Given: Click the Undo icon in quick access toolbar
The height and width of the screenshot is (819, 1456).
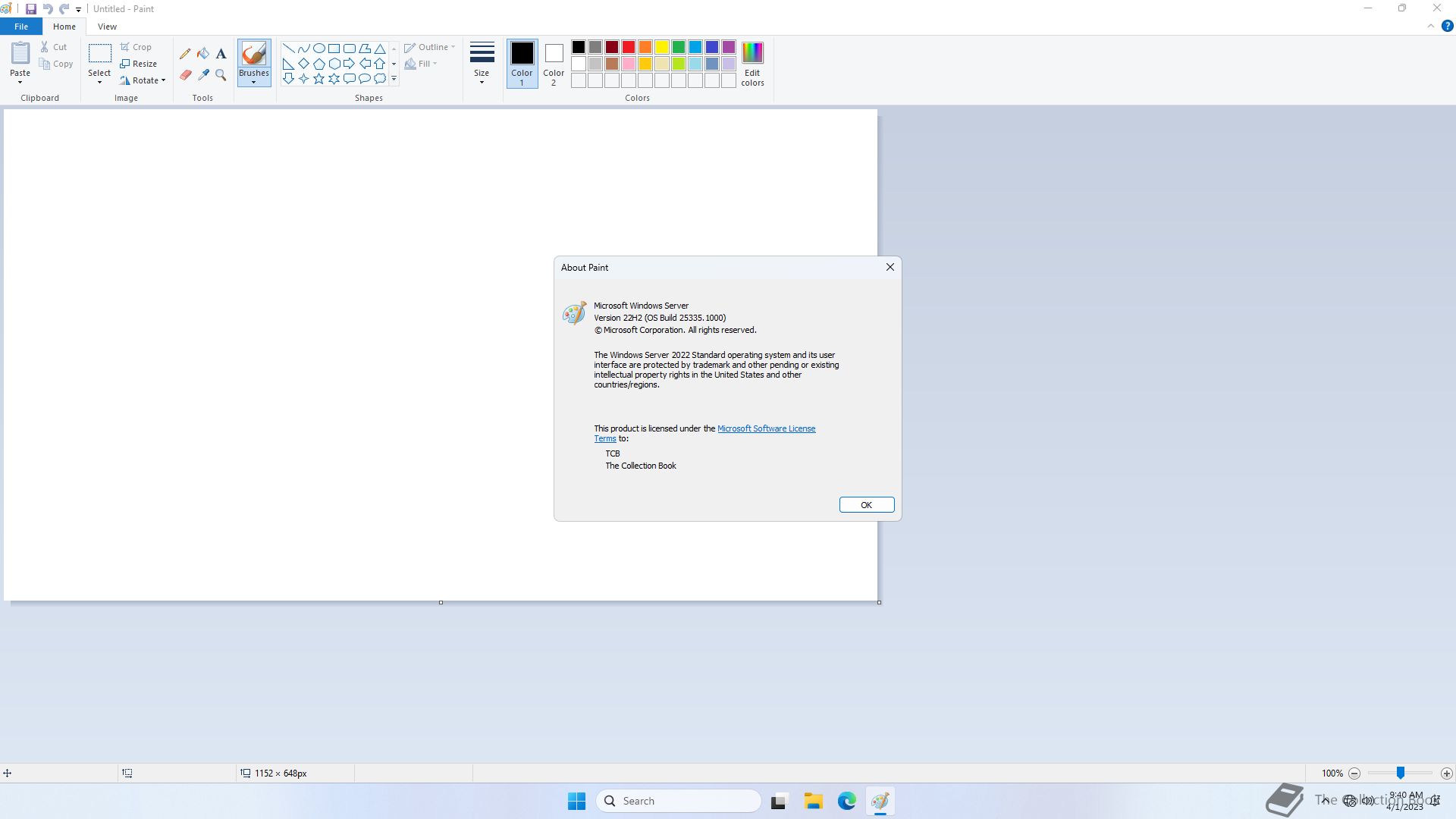Looking at the screenshot, I should (47, 9).
